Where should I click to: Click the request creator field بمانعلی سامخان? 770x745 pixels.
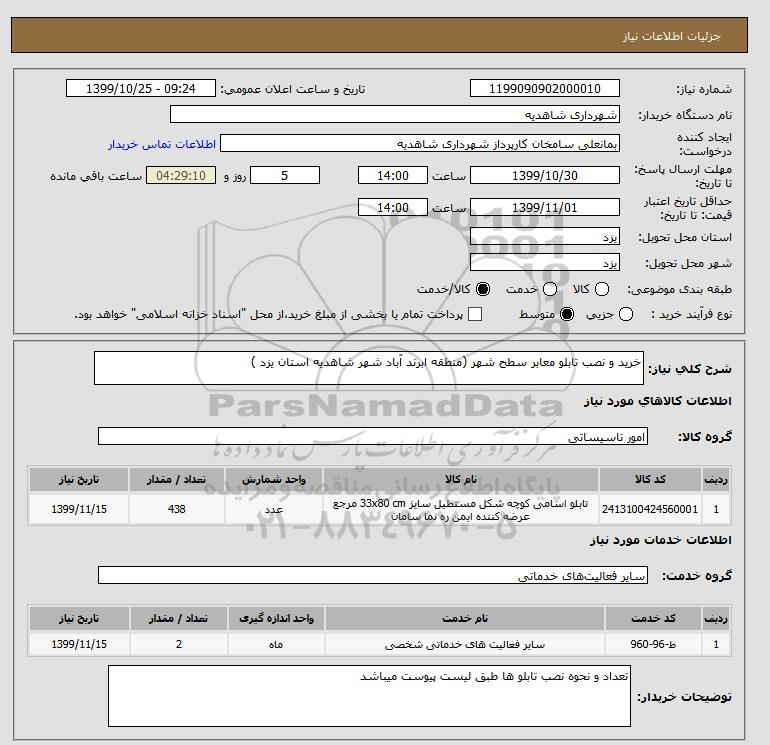[x=420, y=143]
